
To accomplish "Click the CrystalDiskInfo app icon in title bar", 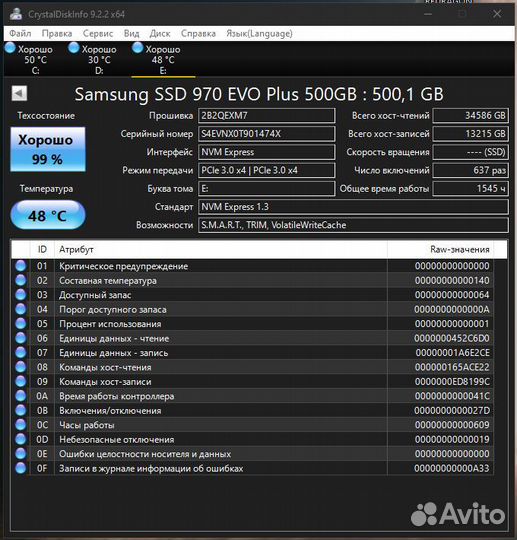I will pos(16,14).
